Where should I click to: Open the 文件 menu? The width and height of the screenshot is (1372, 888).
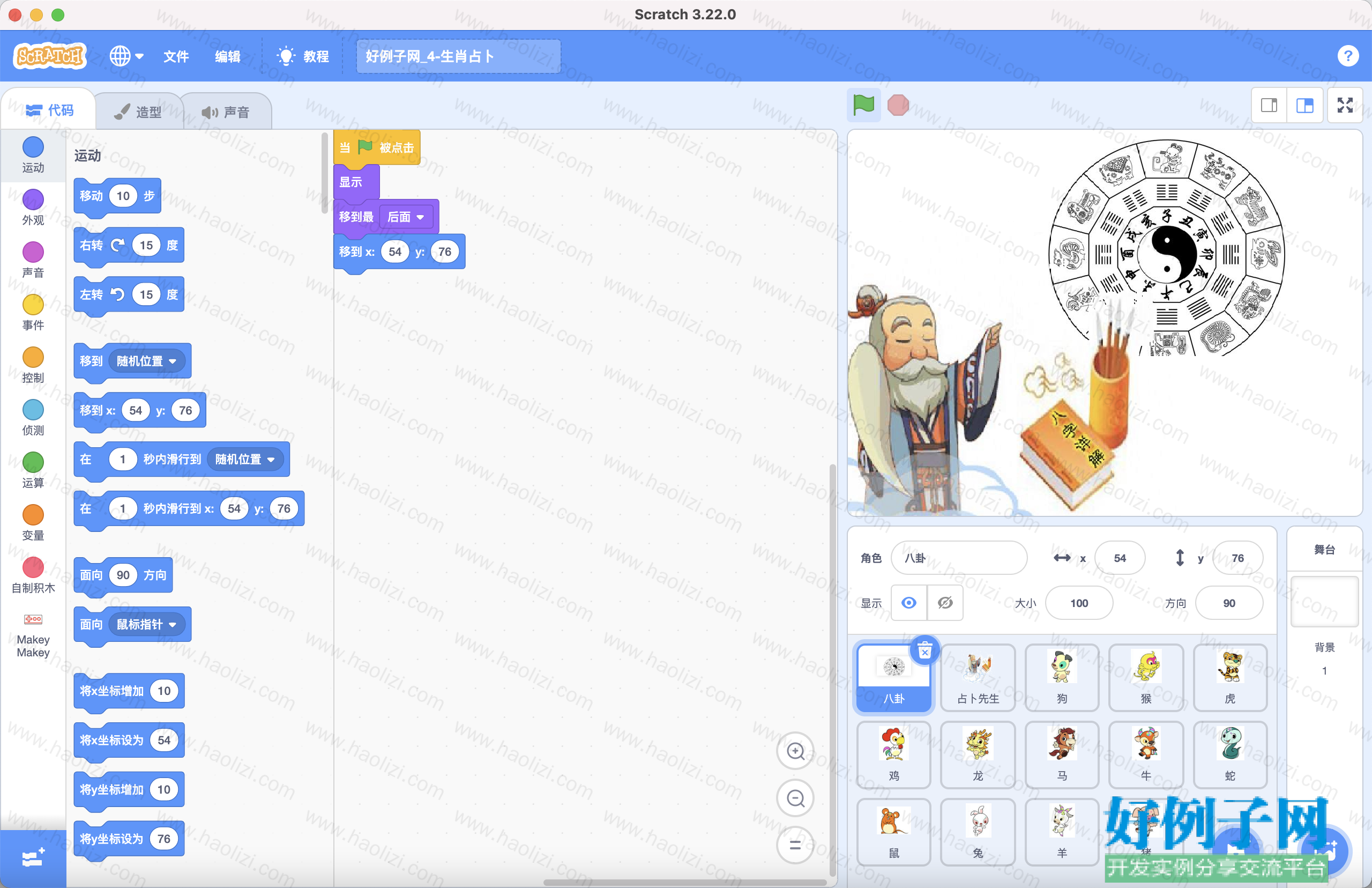click(x=176, y=56)
